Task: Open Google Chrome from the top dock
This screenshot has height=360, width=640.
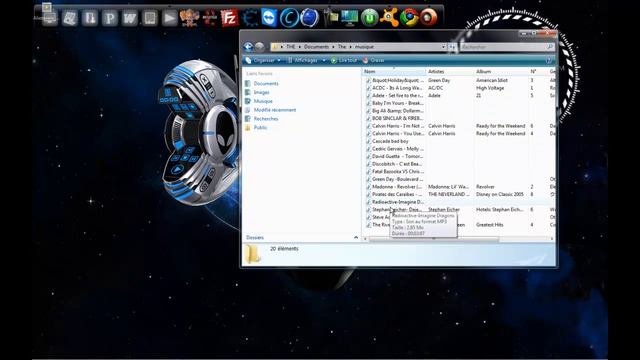Action: point(409,18)
